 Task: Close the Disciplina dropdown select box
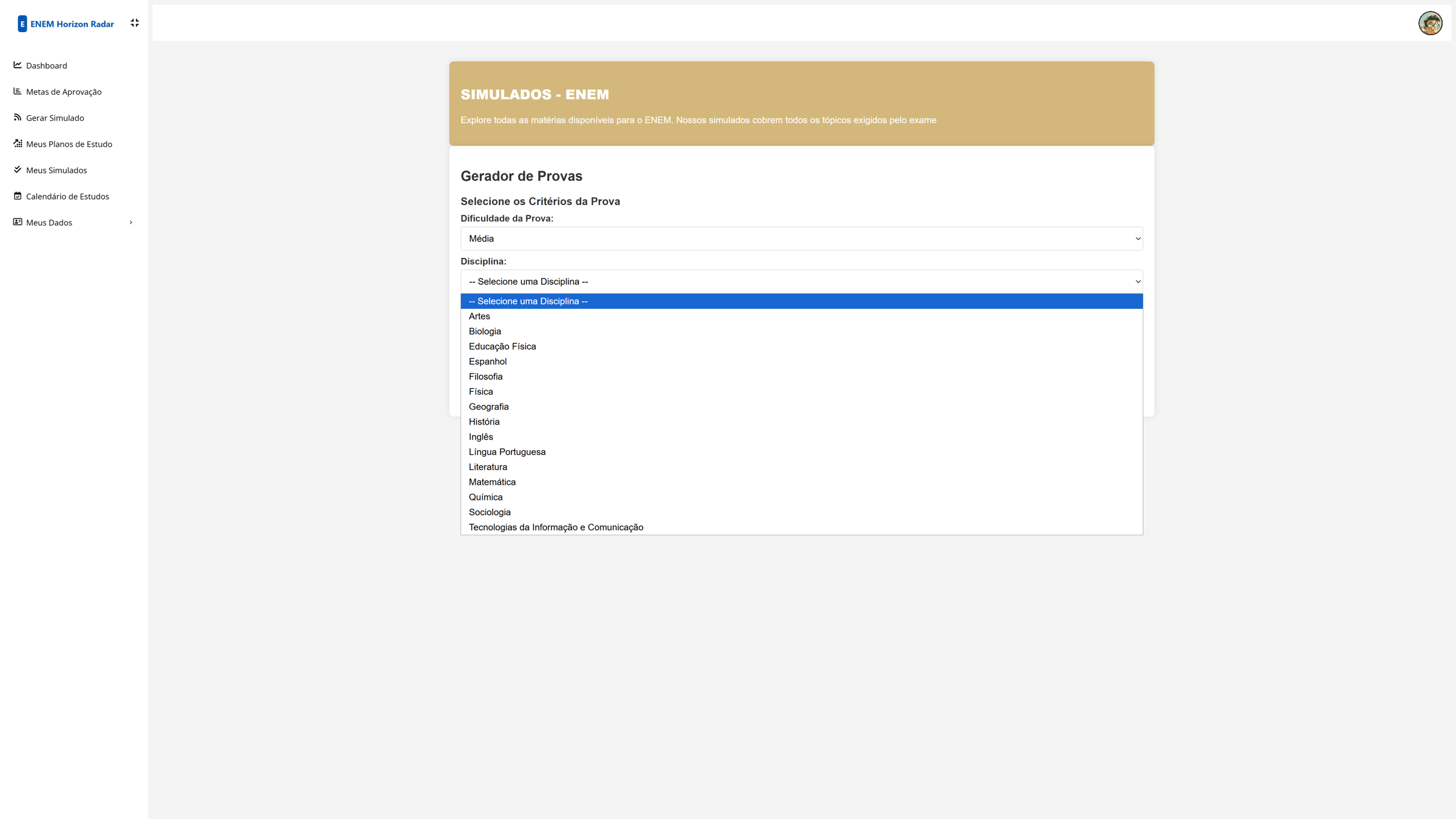[x=801, y=281]
